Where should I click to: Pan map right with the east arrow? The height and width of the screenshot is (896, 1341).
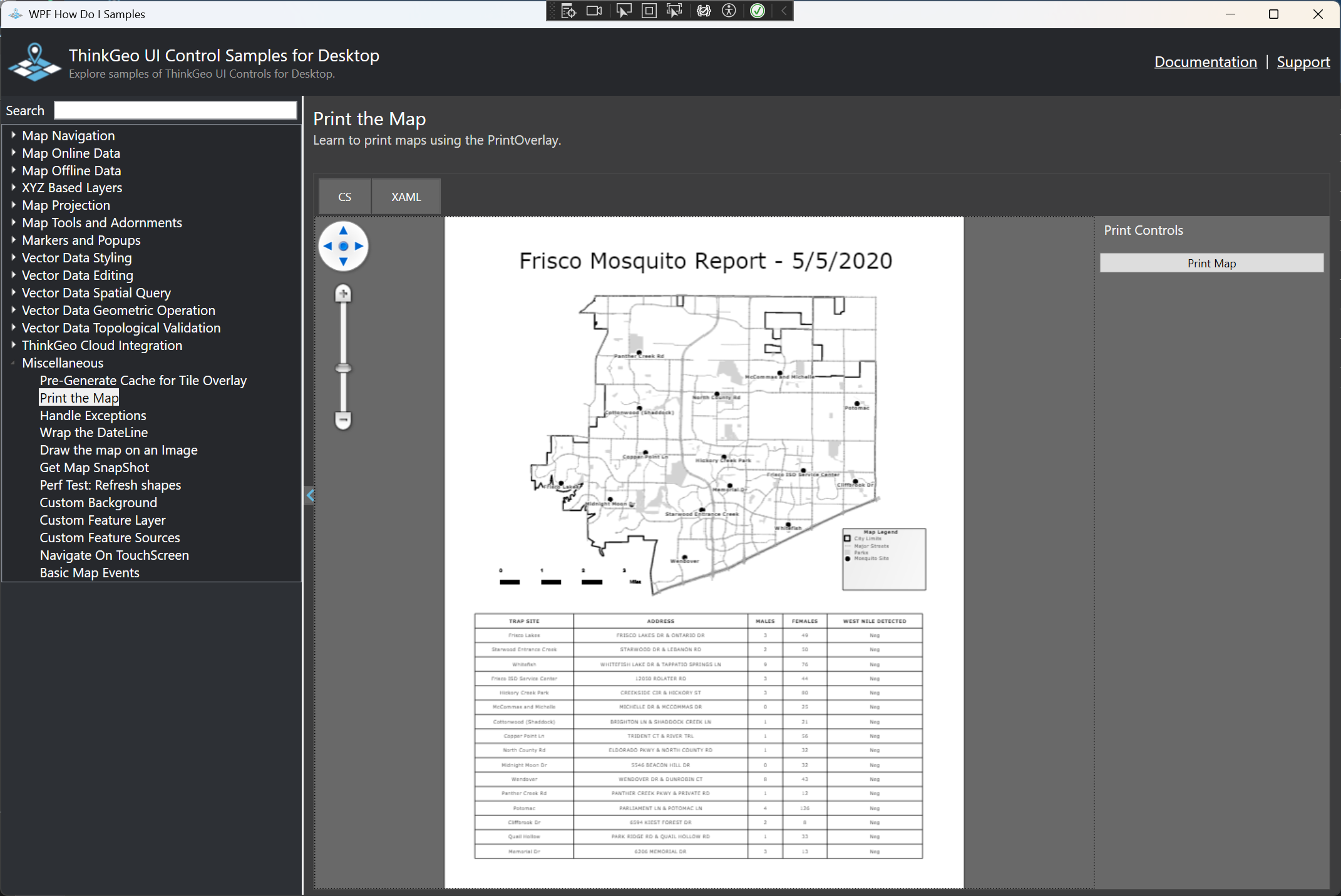(359, 246)
